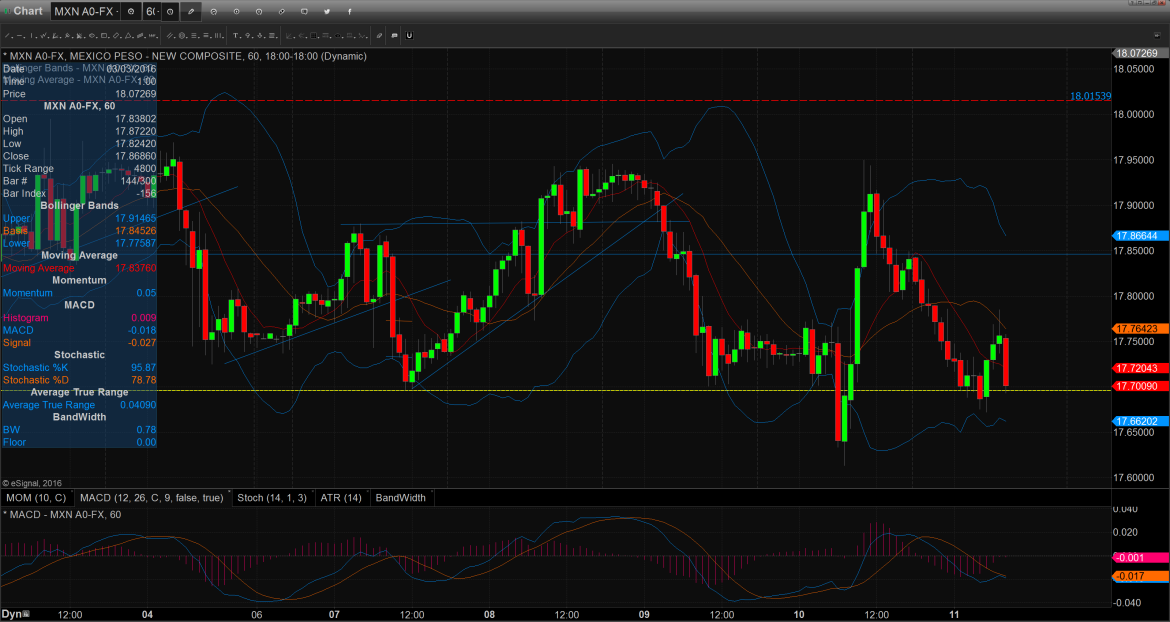Select the horizontal line drawing tool
1170x622 pixels.
pos(20,35)
